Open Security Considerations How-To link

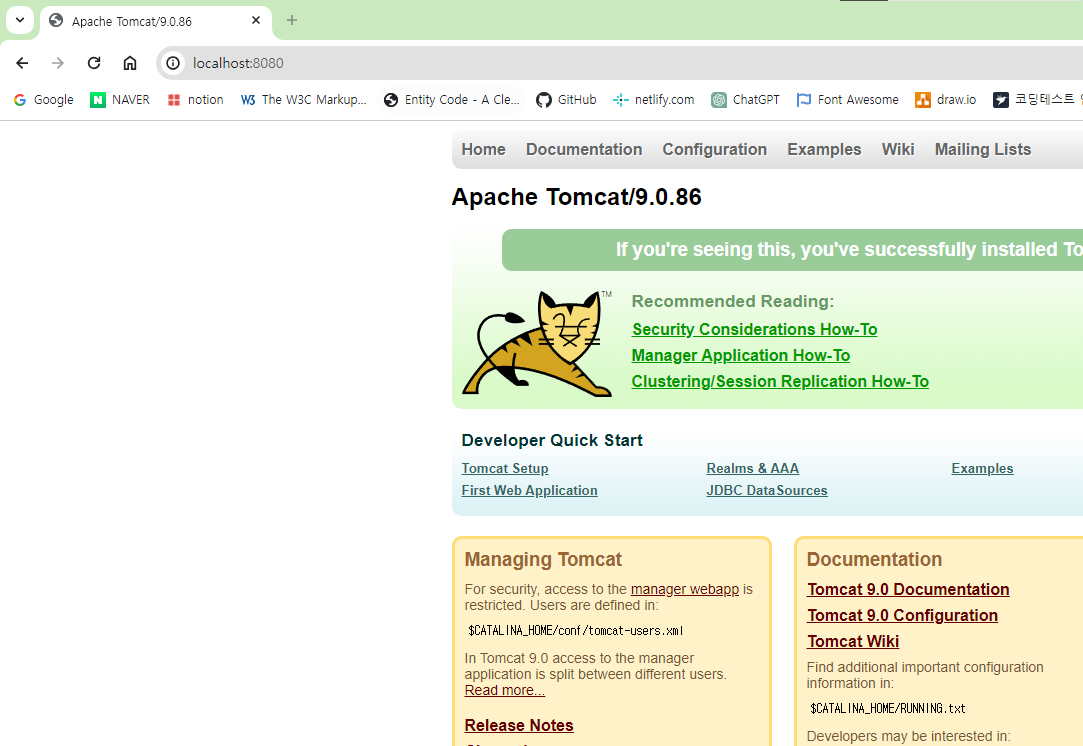[754, 329]
